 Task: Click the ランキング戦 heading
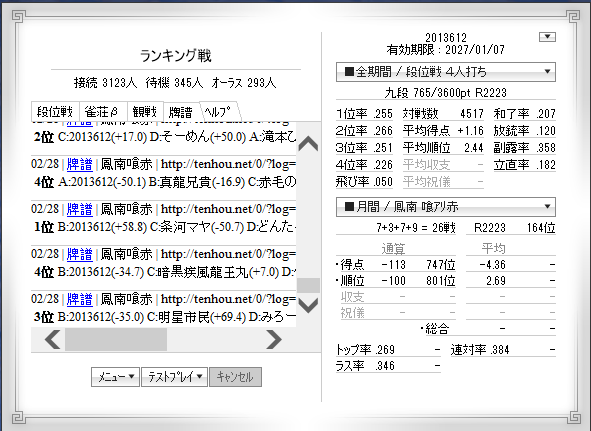[176, 56]
